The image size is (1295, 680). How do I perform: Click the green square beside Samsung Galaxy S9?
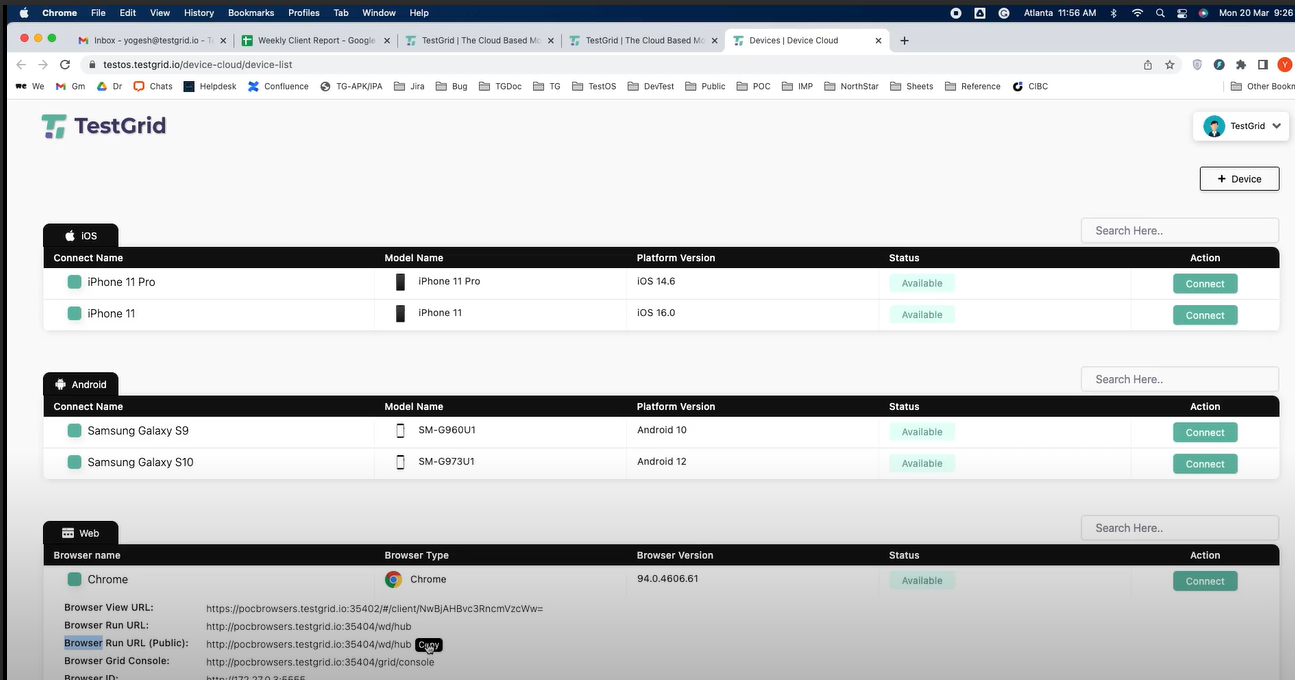74,431
